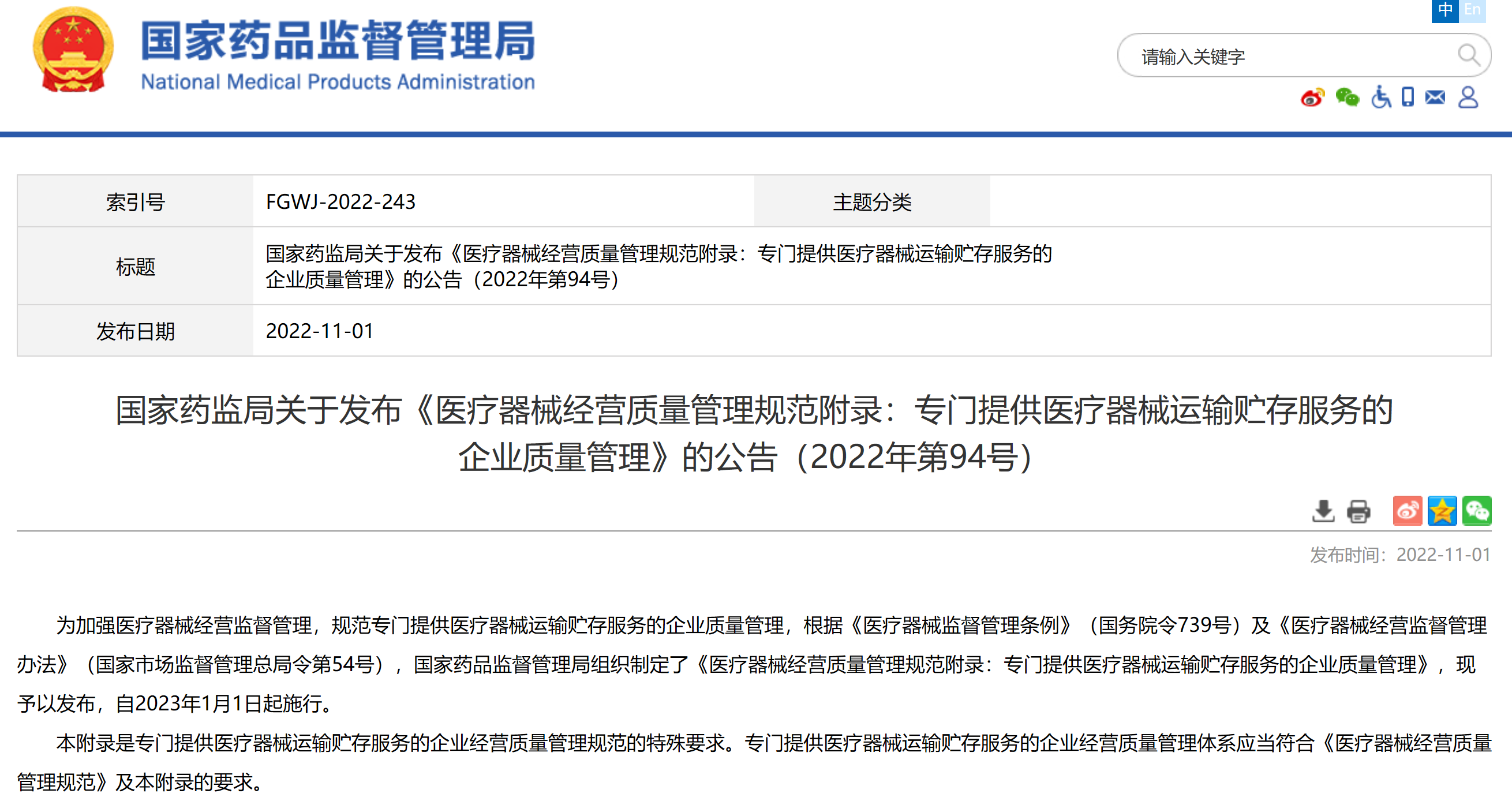Open the WeChat icon in header
Viewport: 1512px width, 801px height.
[x=1347, y=98]
